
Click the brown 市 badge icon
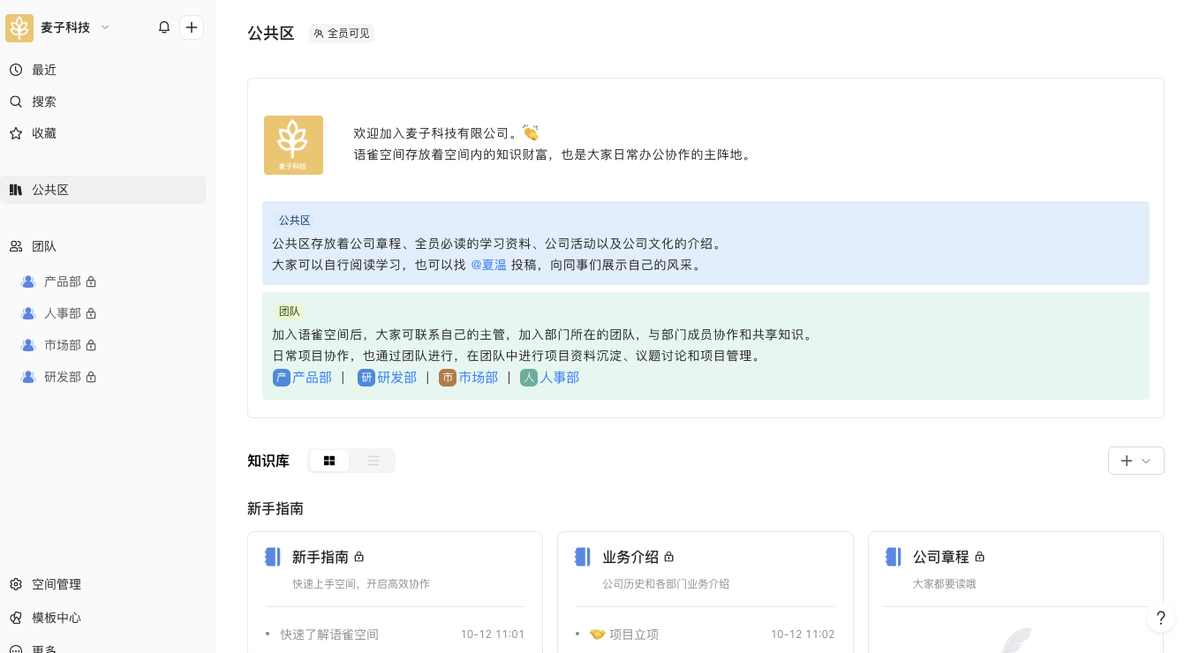click(x=447, y=378)
